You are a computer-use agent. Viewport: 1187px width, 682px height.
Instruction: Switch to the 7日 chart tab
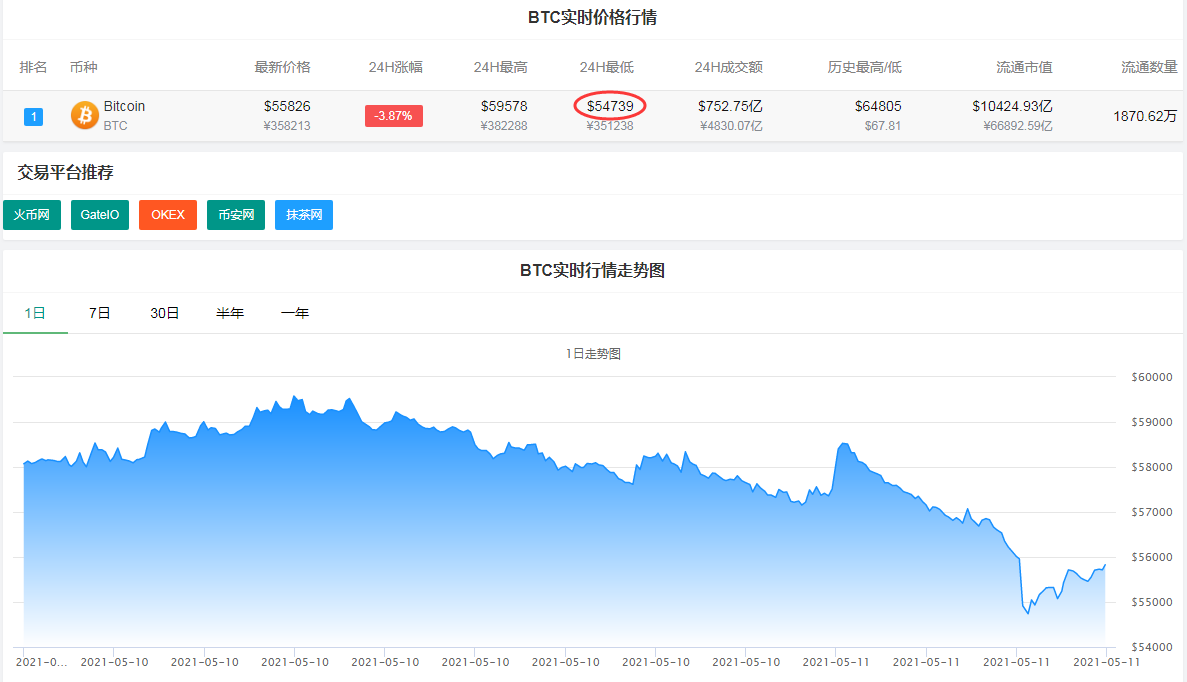99,312
